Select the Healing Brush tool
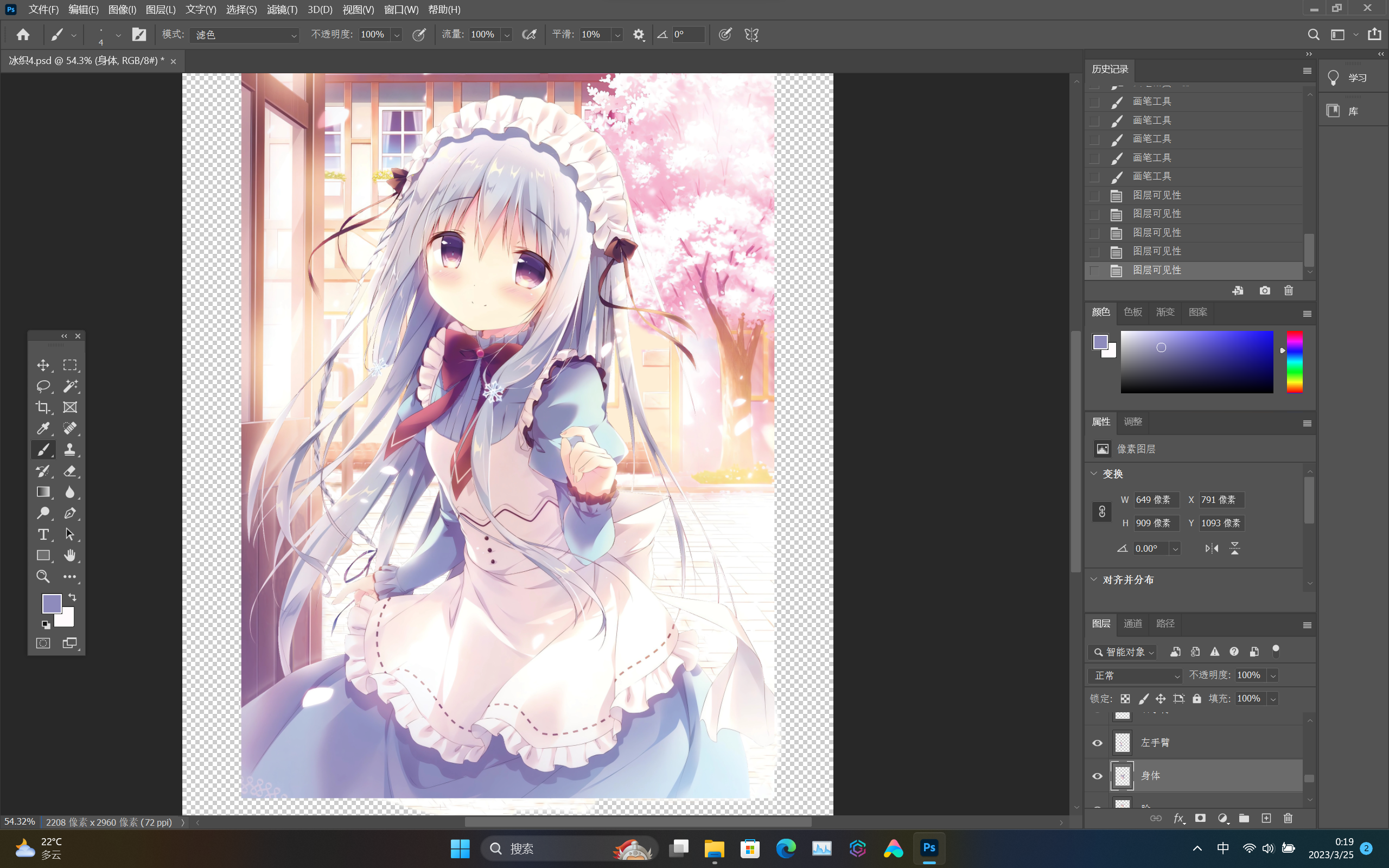 (x=70, y=428)
